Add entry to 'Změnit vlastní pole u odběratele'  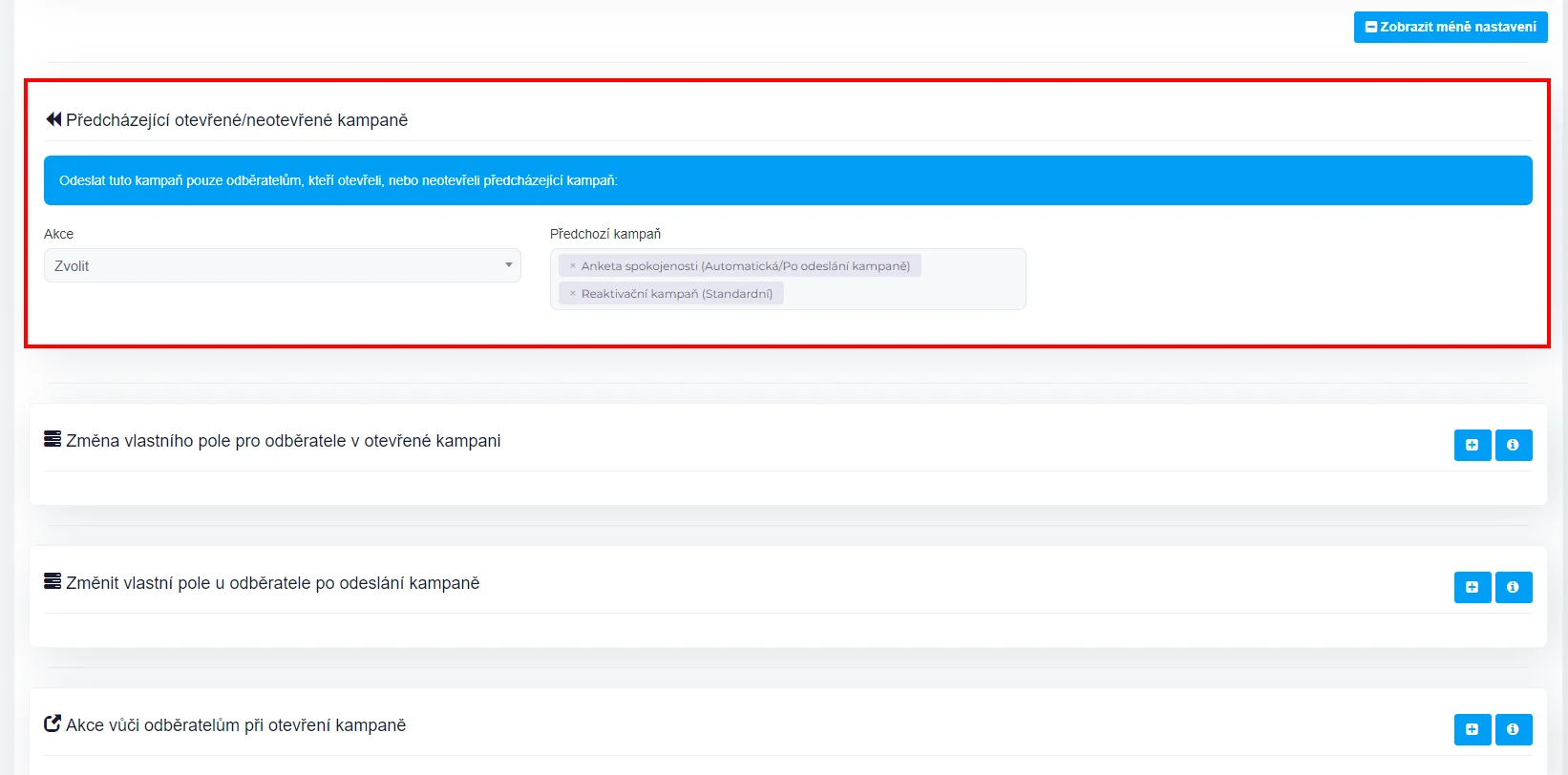tap(1472, 587)
